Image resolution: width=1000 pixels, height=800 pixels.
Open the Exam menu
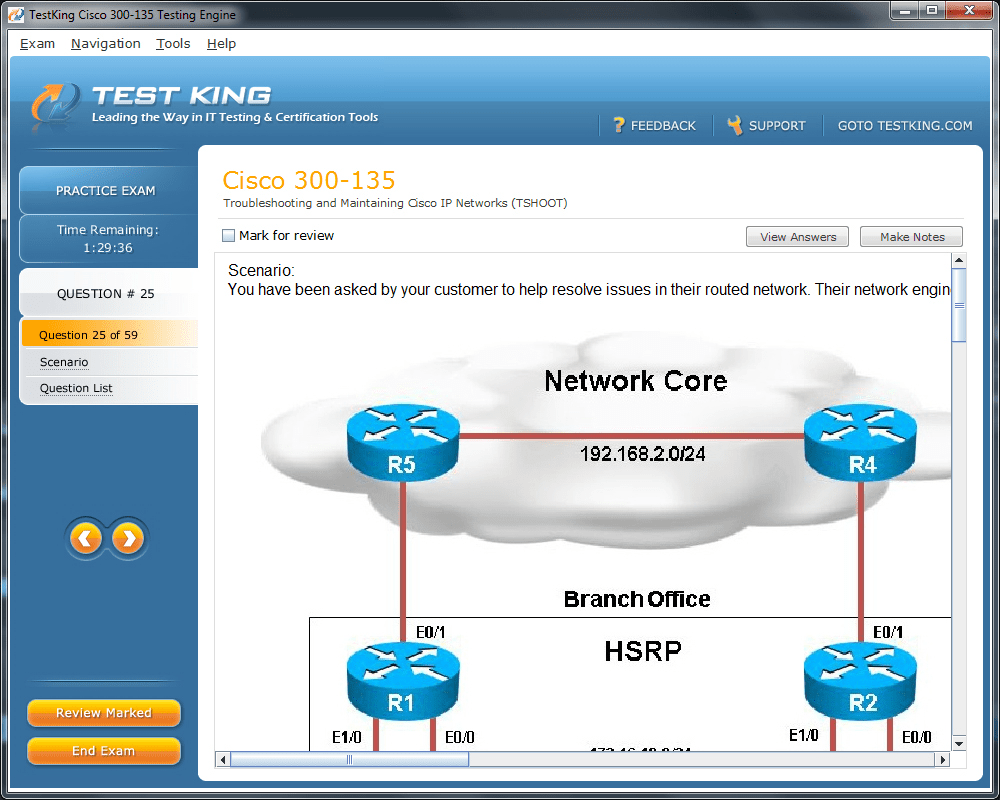coord(37,43)
